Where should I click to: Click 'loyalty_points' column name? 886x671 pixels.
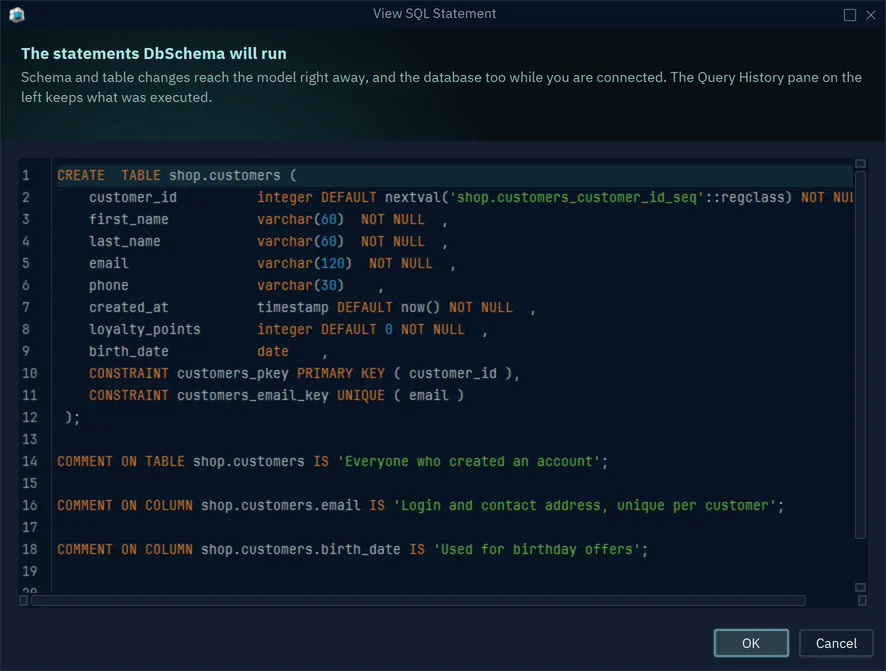click(x=145, y=329)
